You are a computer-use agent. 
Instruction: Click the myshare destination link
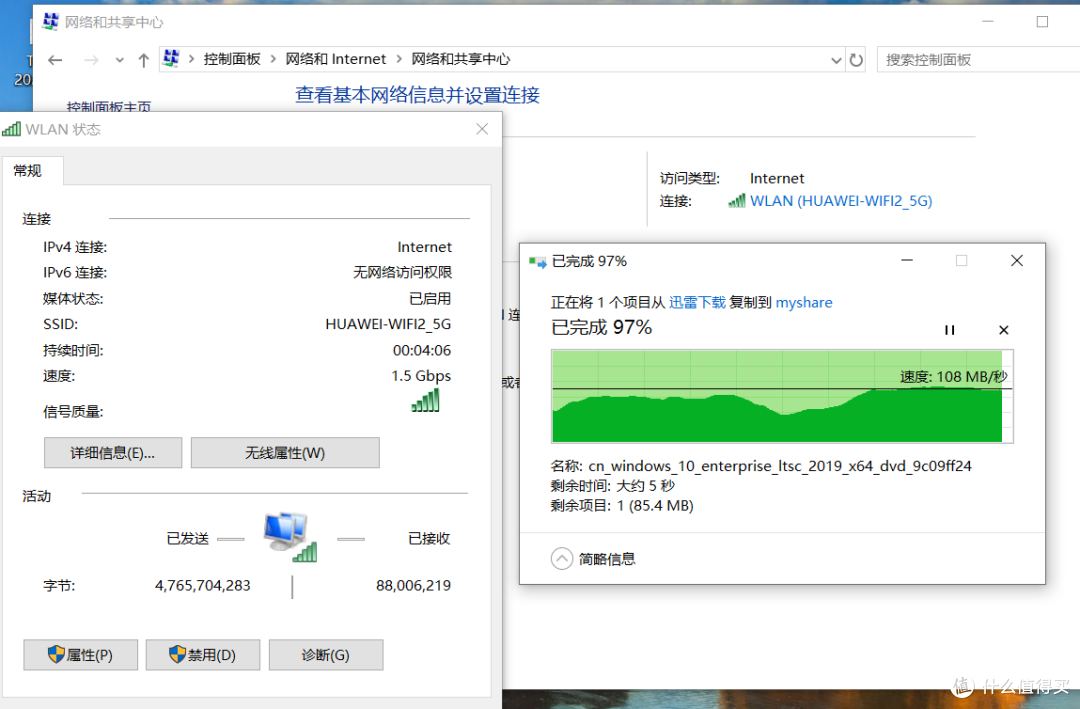click(x=804, y=302)
